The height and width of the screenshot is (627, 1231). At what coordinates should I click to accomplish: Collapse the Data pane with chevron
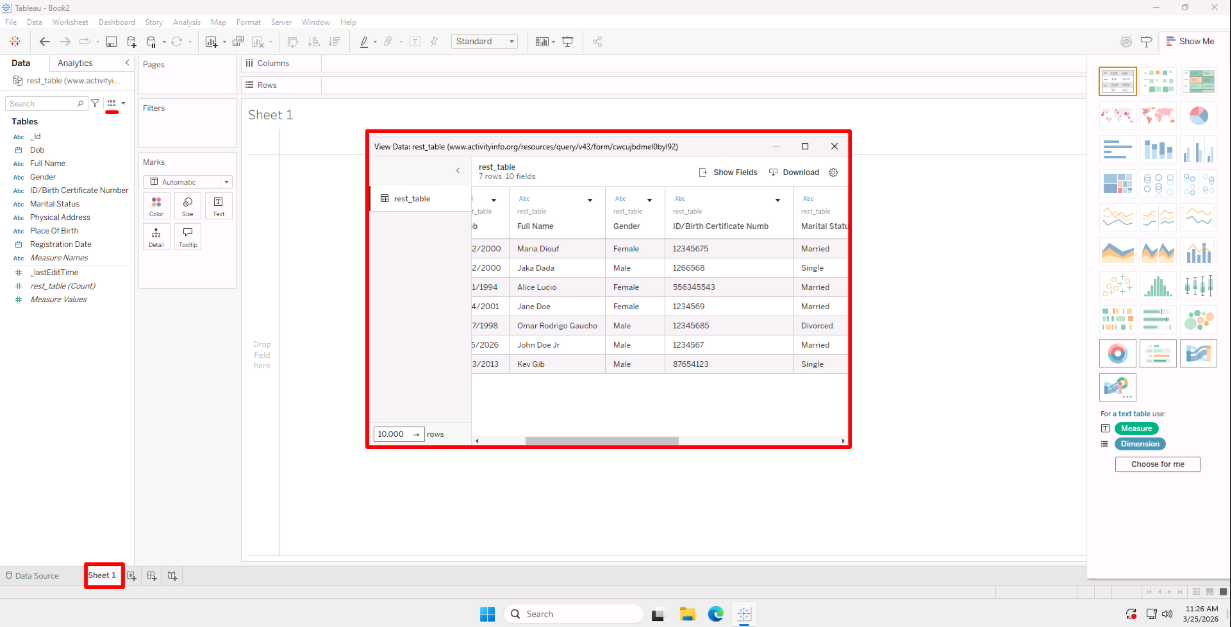click(127, 63)
